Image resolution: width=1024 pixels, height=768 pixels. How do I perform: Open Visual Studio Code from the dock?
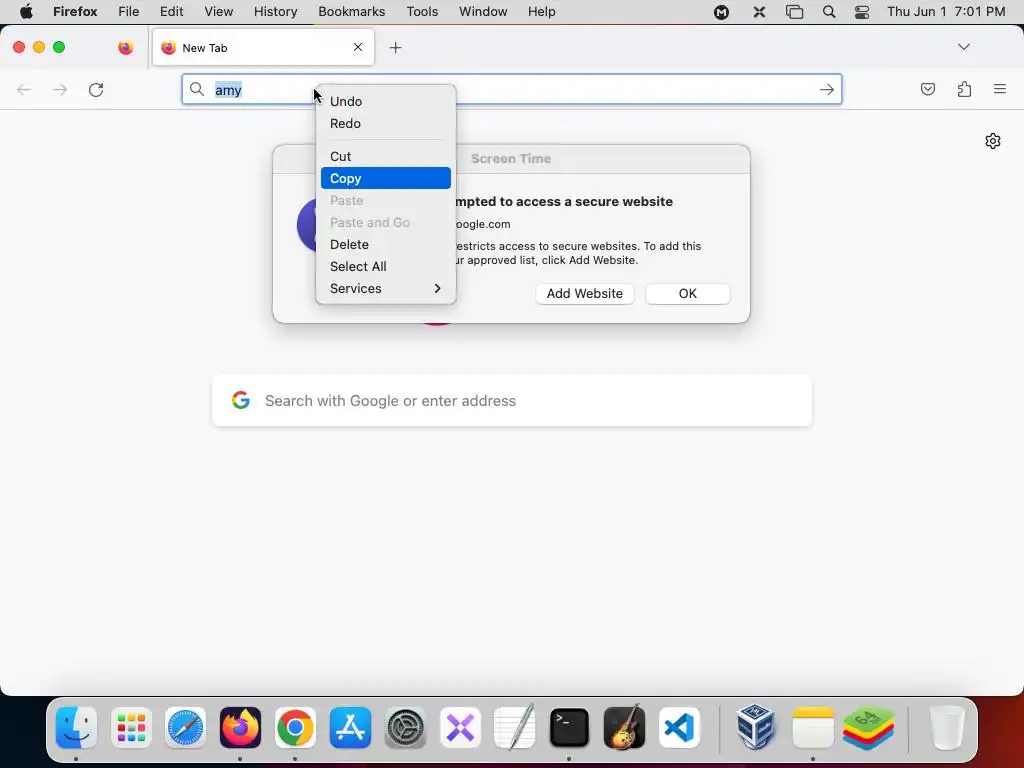679,727
